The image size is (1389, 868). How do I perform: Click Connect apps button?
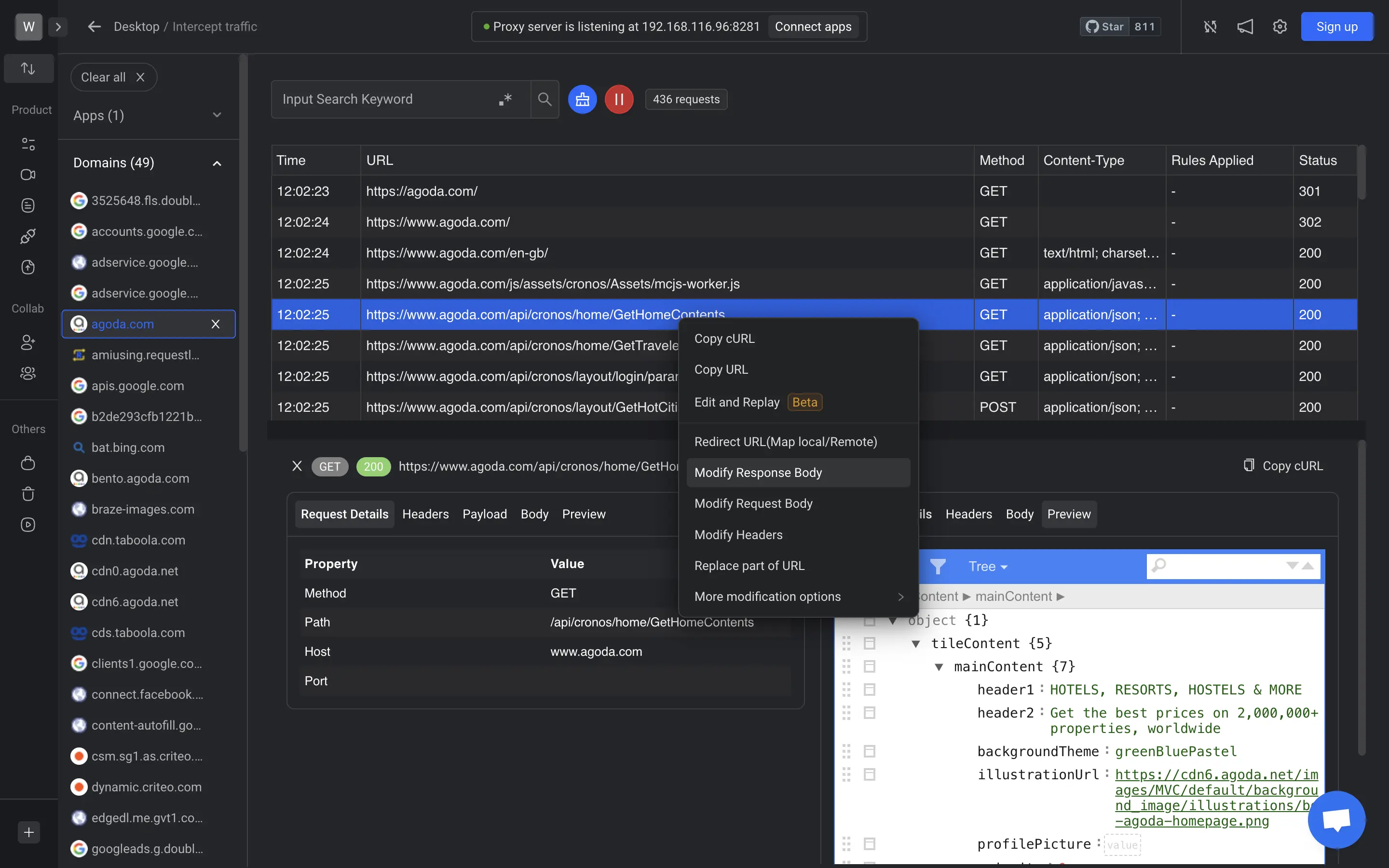813,27
